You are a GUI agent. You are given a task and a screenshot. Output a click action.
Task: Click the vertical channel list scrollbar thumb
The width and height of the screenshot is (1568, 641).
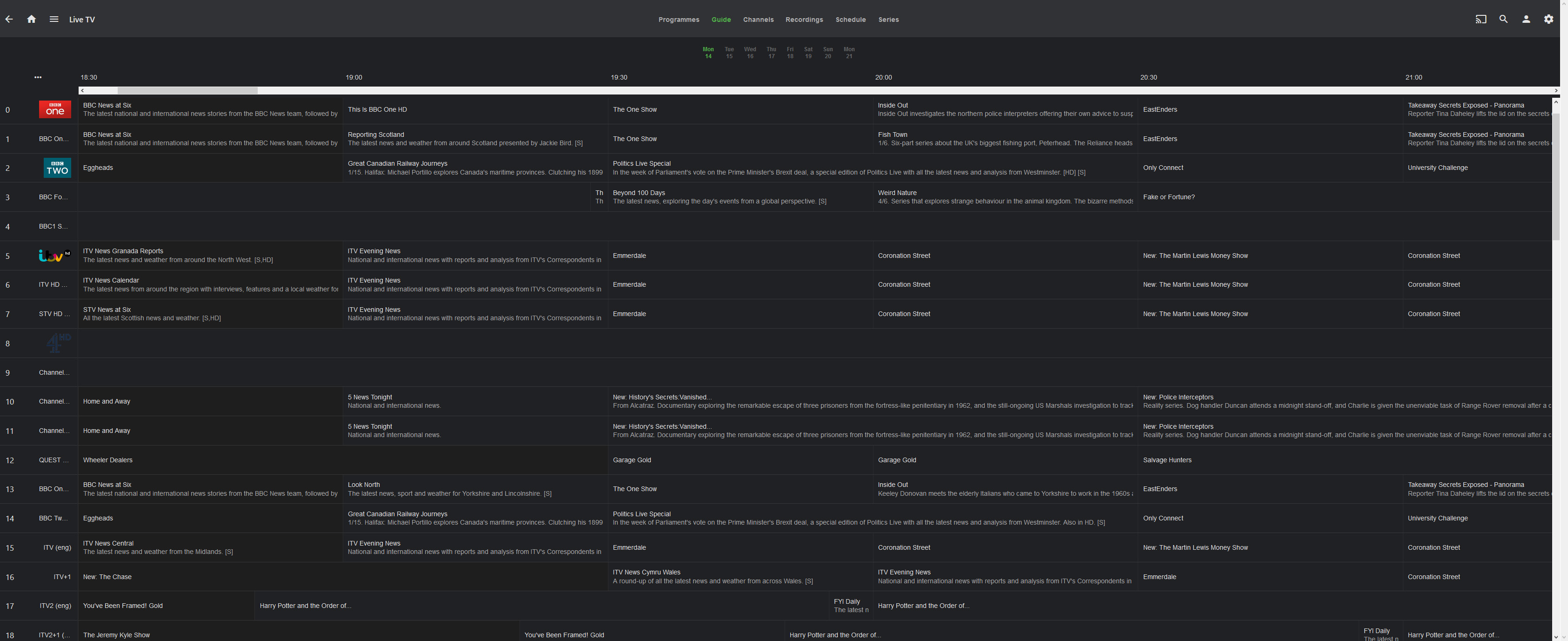tap(1556, 177)
